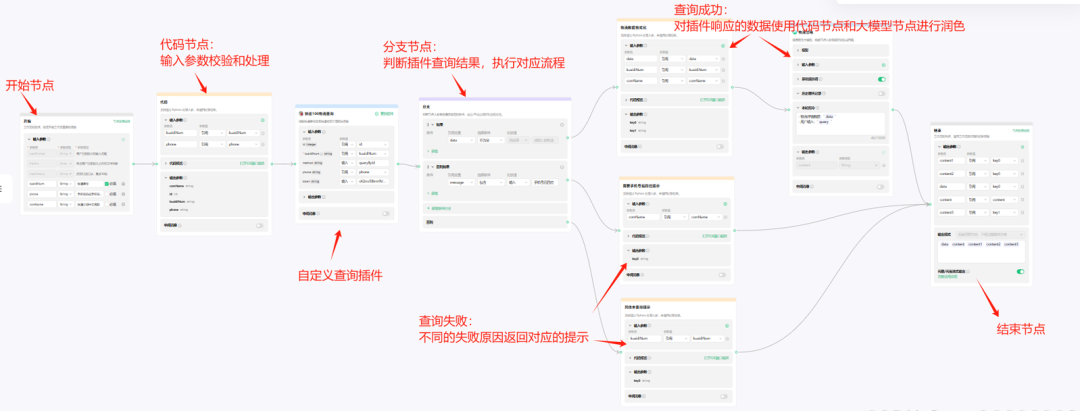1080x411 pixels.
Task: Remove data row in success formatting code node
Action: (723, 59)
